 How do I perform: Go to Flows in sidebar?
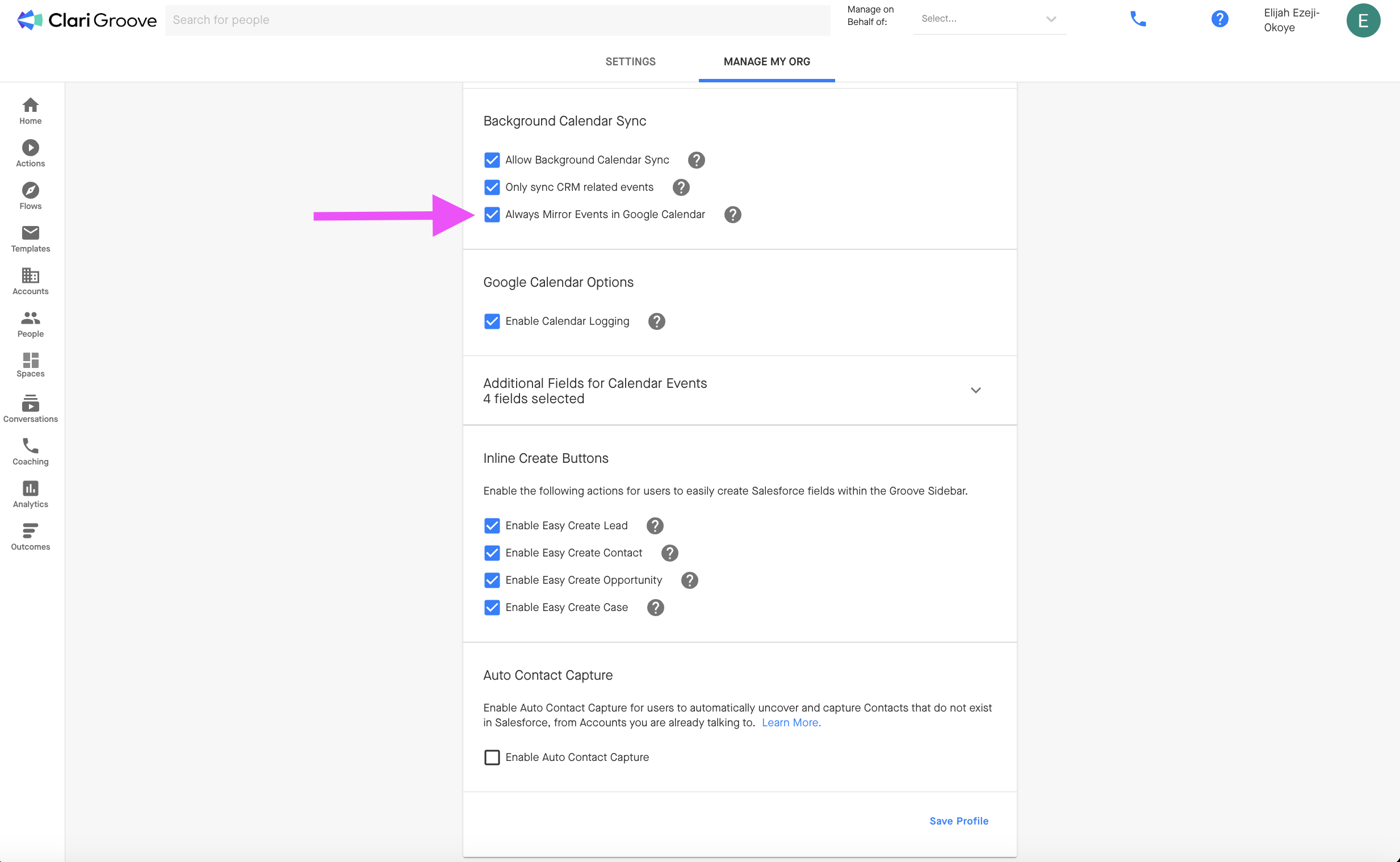click(30, 196)
